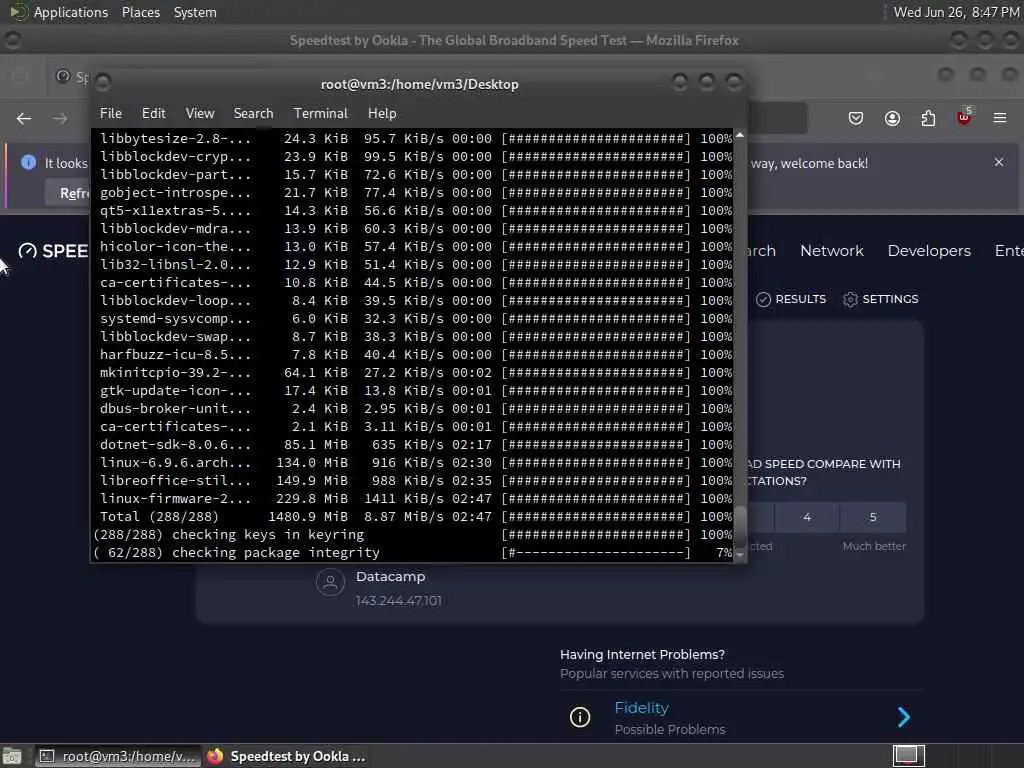Click Total (288/288) line in terminal
The image size is (1024, 768).
tap(416, 517)
